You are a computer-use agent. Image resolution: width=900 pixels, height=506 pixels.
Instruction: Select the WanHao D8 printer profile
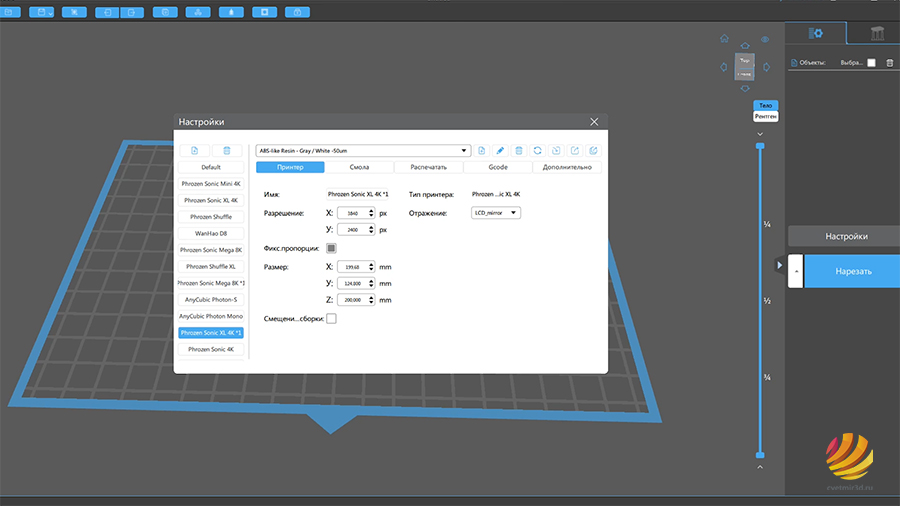click(211, 233)
